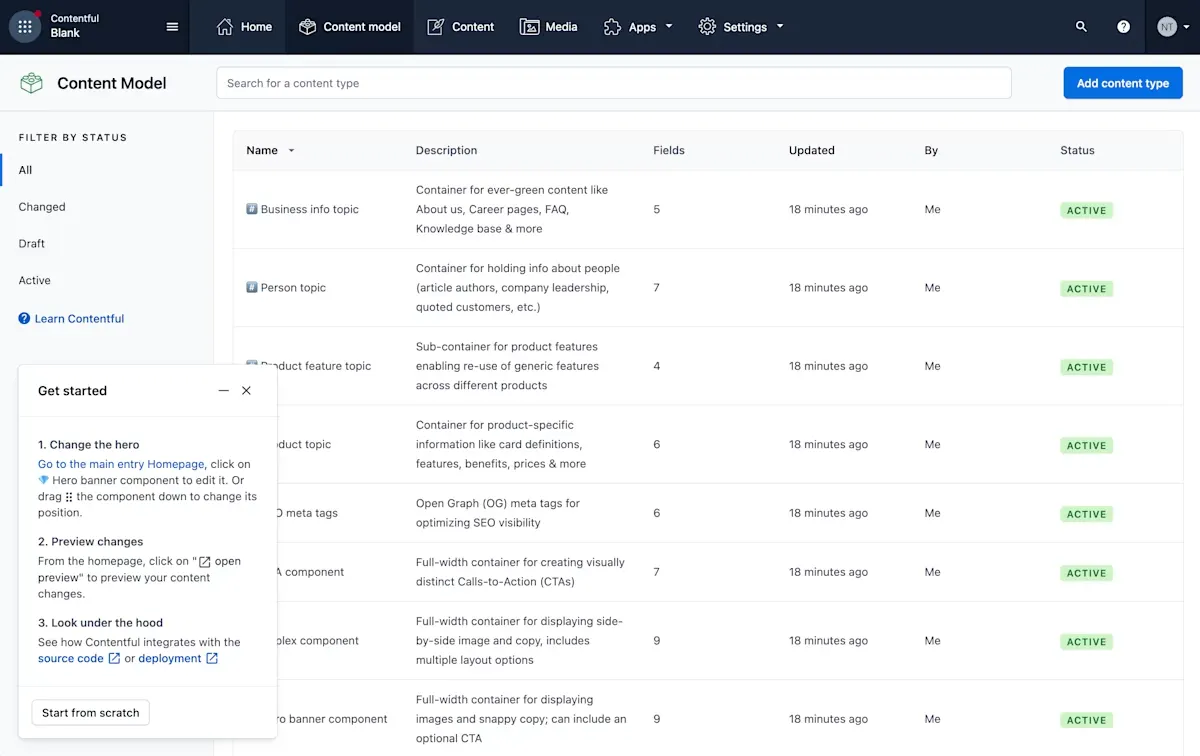Open the help question mark icon

pos(1123,27)
